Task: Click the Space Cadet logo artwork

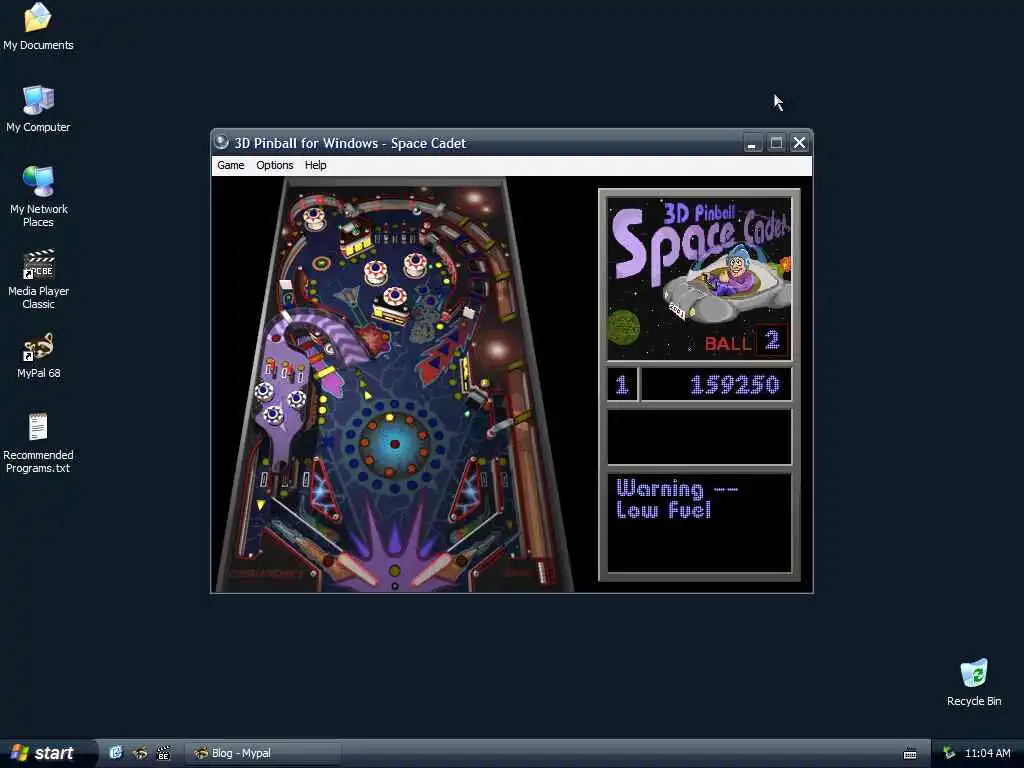Action: pyautogui.click(x=699, y=279)
